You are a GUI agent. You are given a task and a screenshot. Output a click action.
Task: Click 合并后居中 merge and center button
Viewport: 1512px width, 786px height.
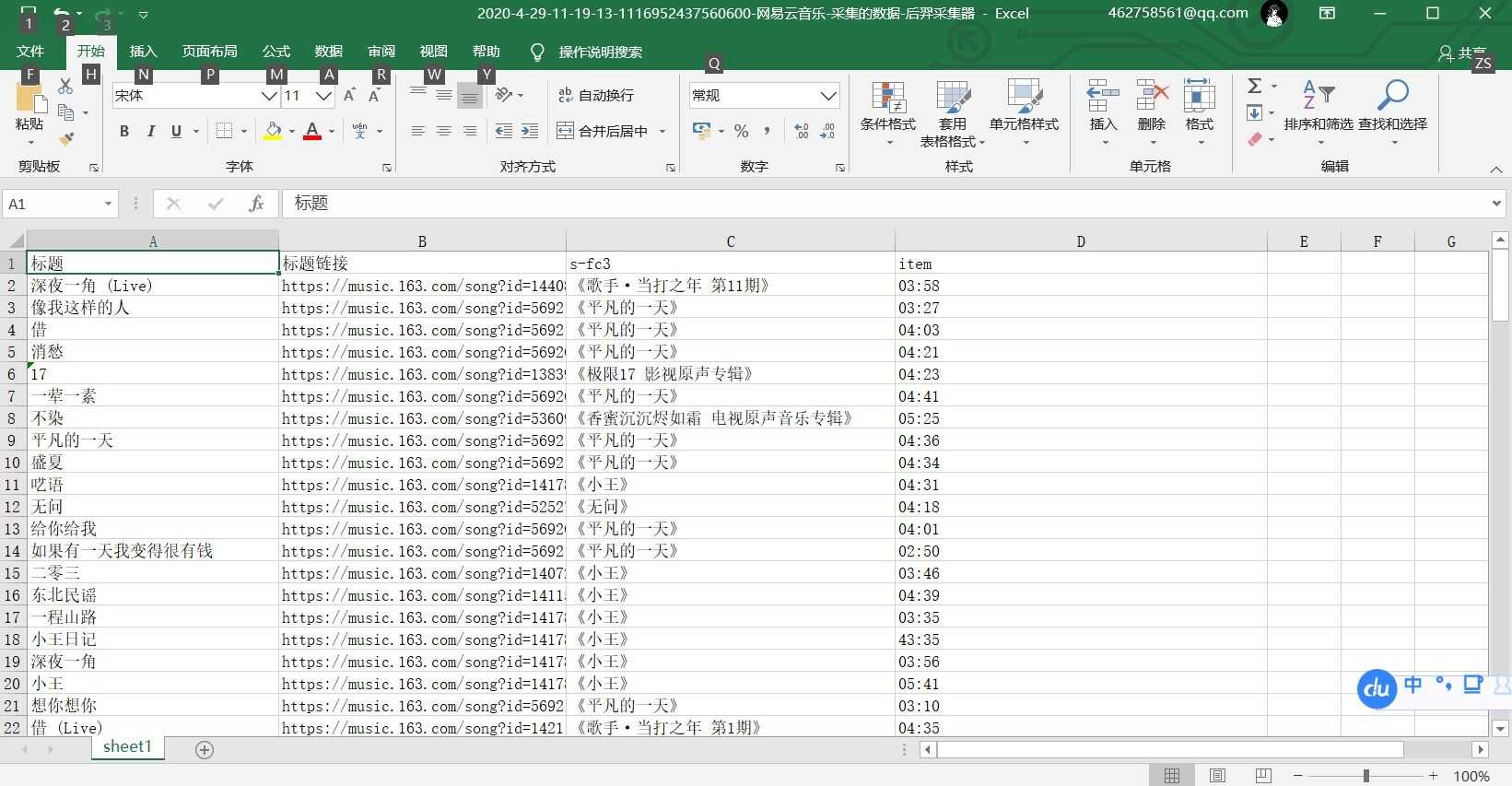click(604, 132)
